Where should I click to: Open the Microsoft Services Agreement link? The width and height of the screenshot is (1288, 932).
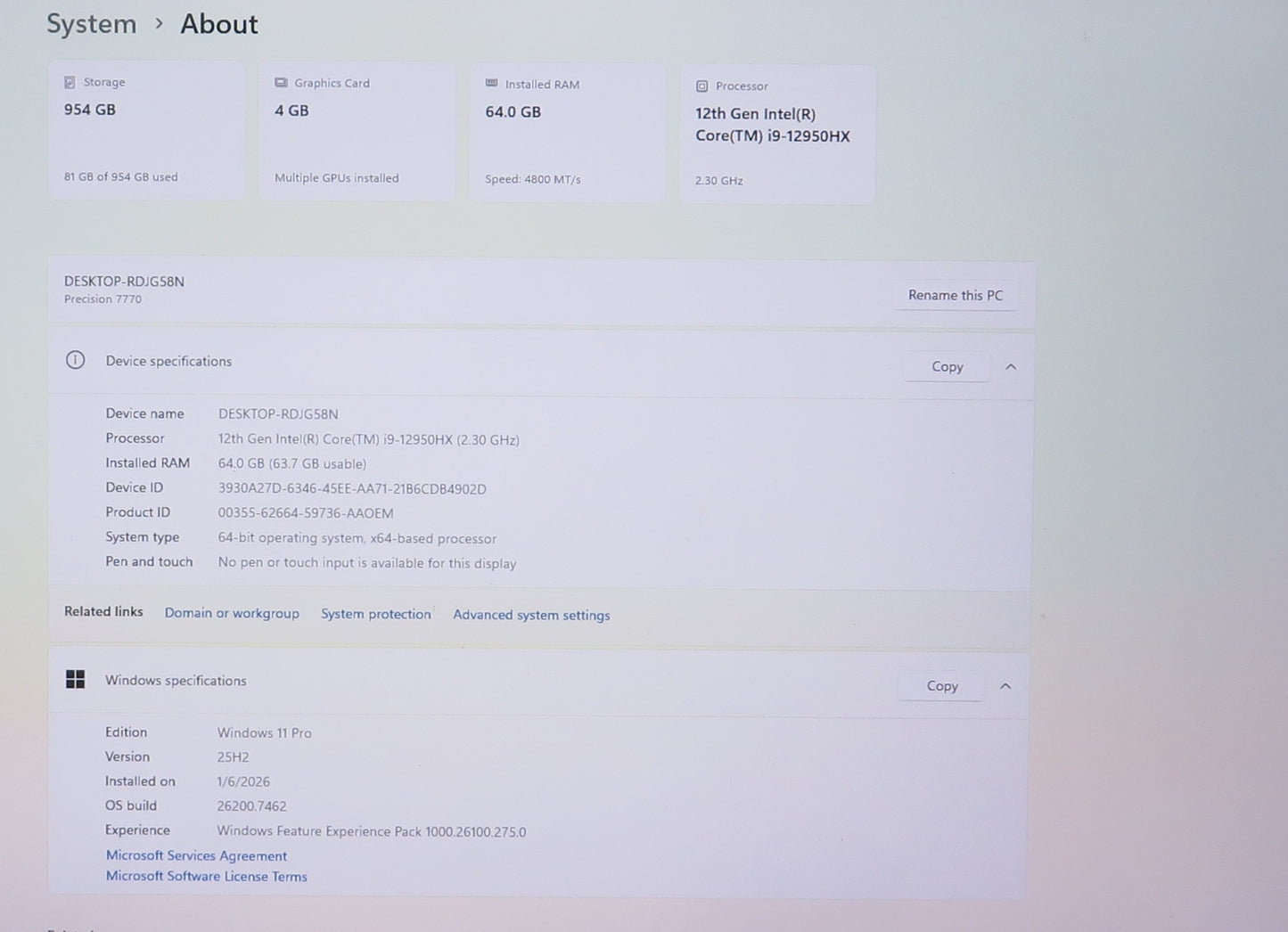pos(196,855)
